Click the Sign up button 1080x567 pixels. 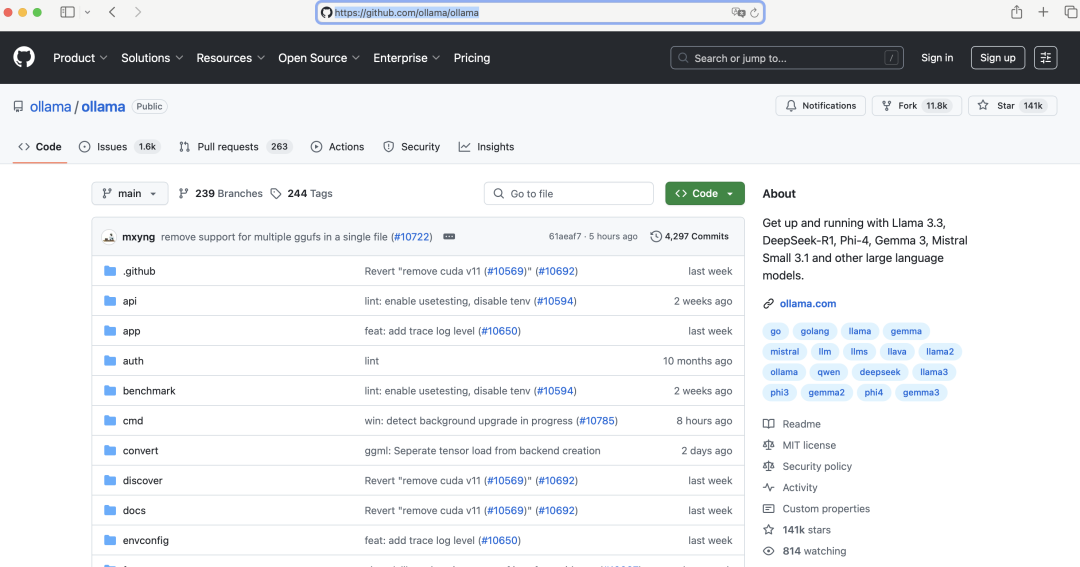(998, 58)
